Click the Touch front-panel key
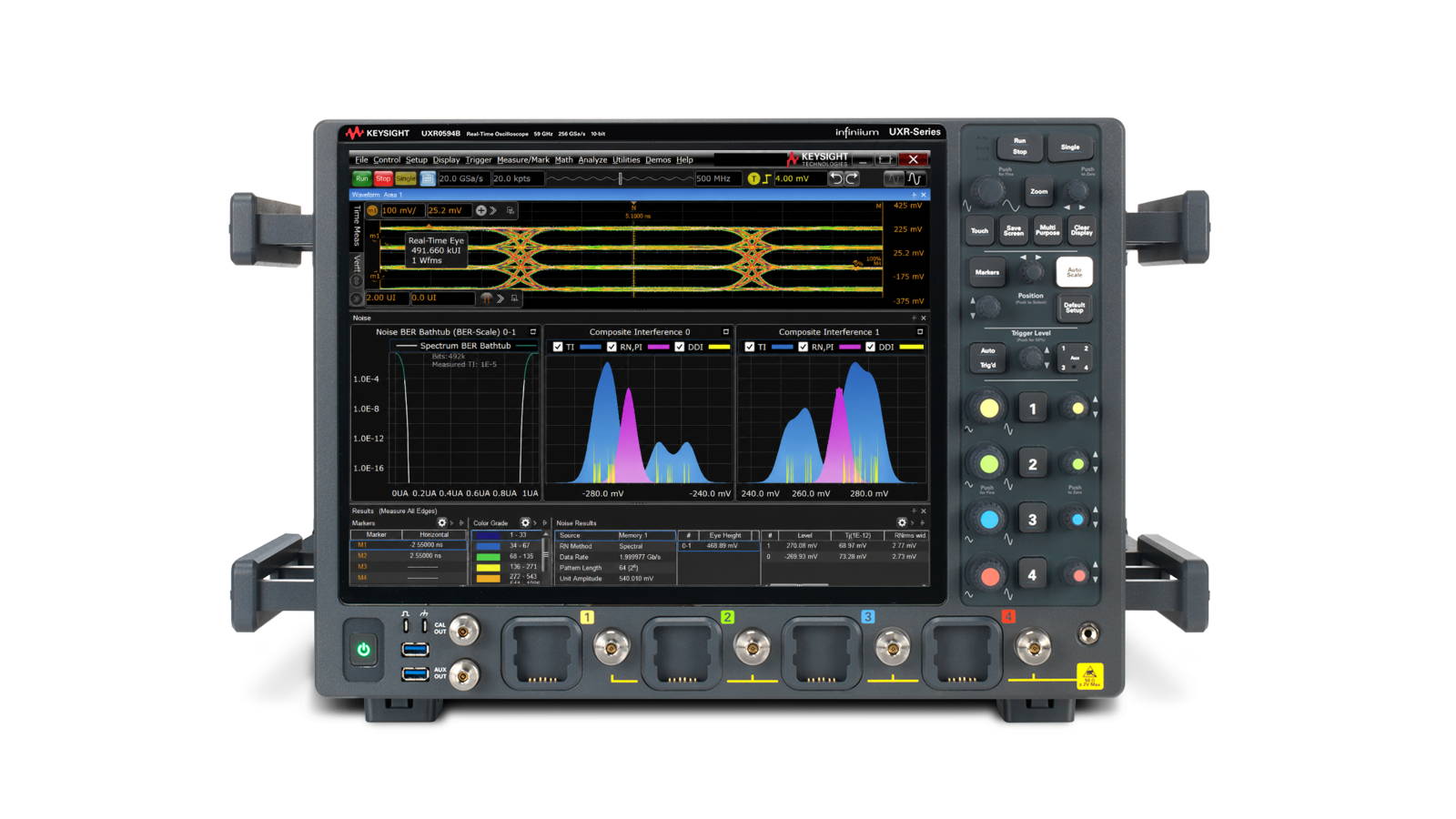This screenshot has width=1456, height=819. point(979,230)
